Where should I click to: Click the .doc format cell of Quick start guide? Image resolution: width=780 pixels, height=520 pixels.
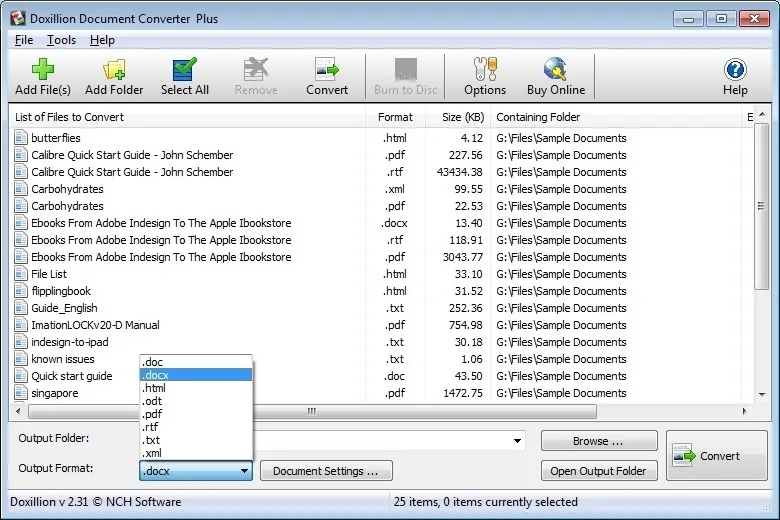tap(394, 376)
